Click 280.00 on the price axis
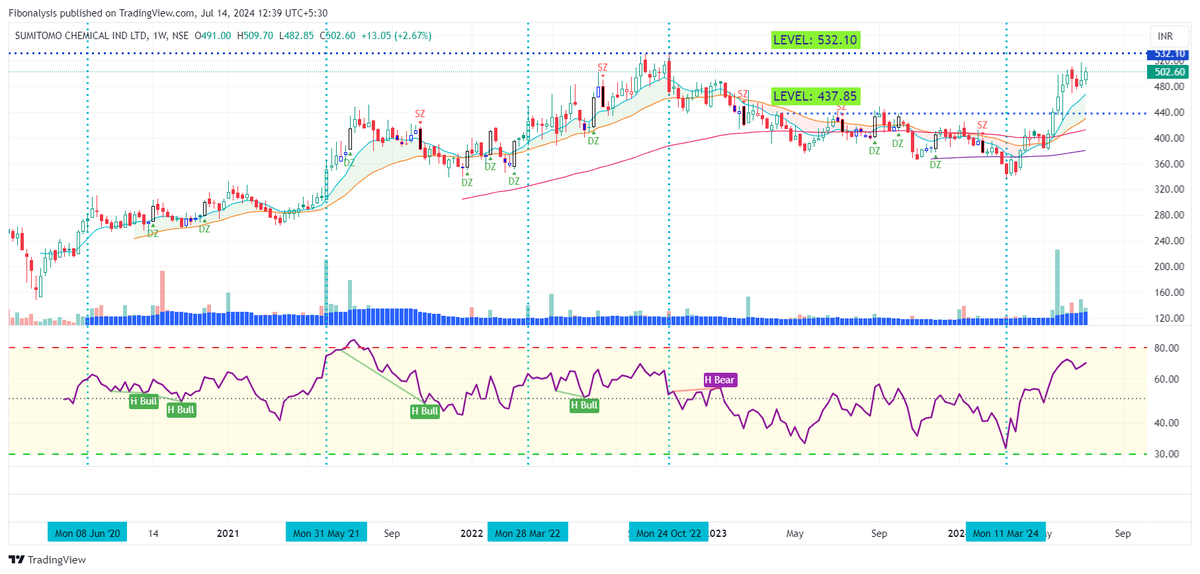The width and height of the screenshot is (1200, 574). click(1169, 216)
